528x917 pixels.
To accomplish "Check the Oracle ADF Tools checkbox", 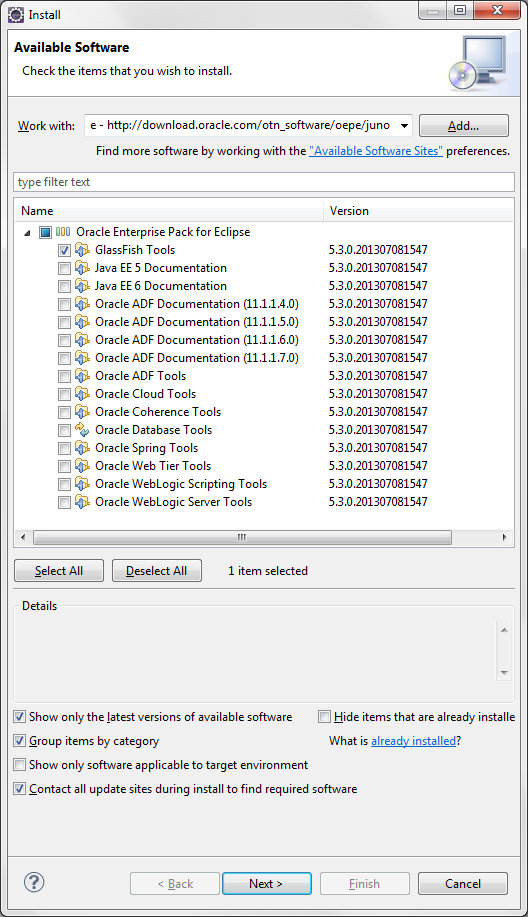I will (64, 376).
